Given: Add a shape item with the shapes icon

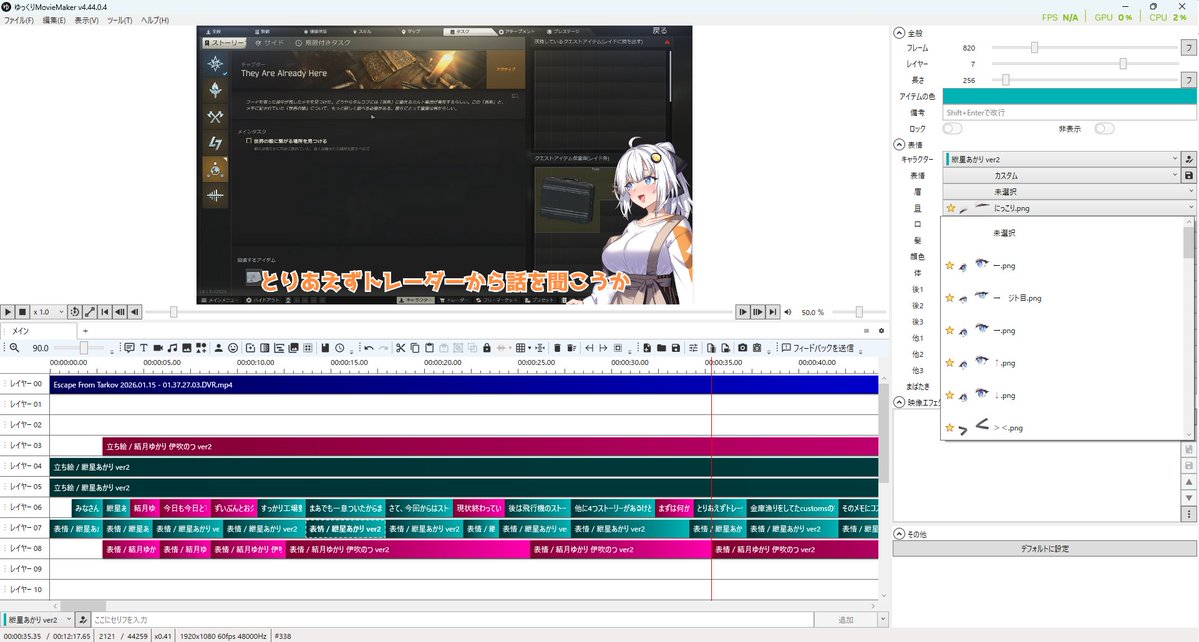Looking at the screenshot, I should click(201, 348).
